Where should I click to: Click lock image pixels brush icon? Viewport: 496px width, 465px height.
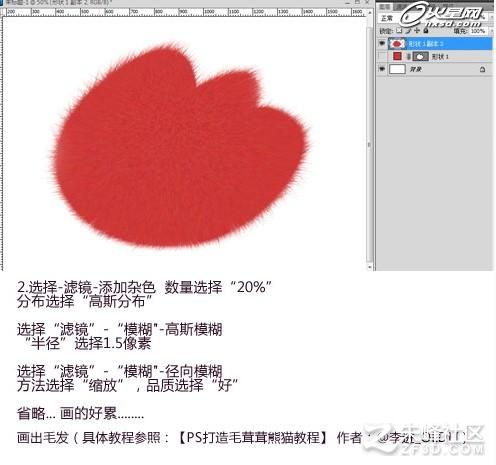click(408, 31)
